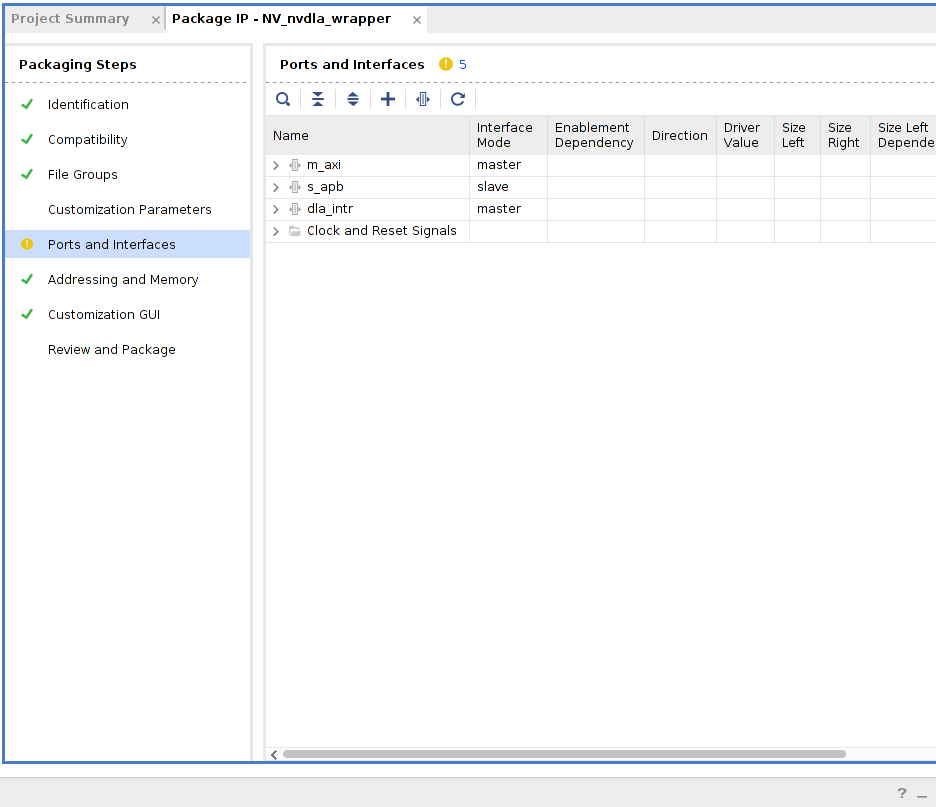Expand the m_axi interface row
This screenshot has height=807, width=936.
[x=275, y=164]
